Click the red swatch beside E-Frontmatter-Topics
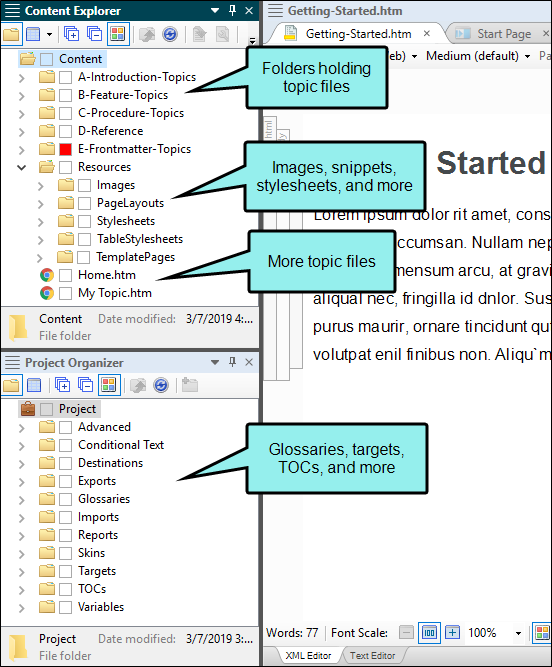The height and width of the screenshot is (667, 552). 65,149
